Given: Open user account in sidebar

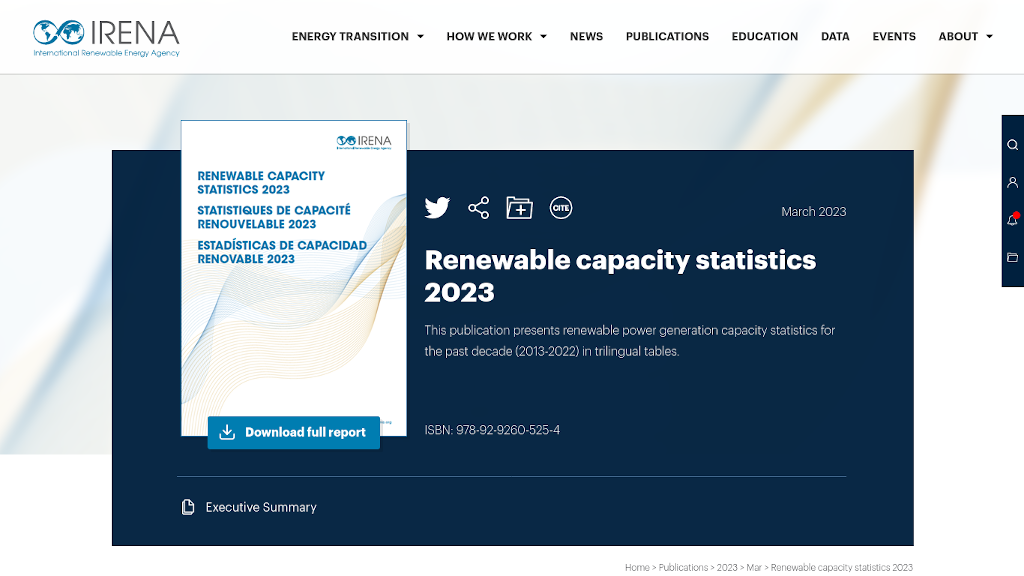Looking at the screenshot, I should click(x=1012, y=183).
